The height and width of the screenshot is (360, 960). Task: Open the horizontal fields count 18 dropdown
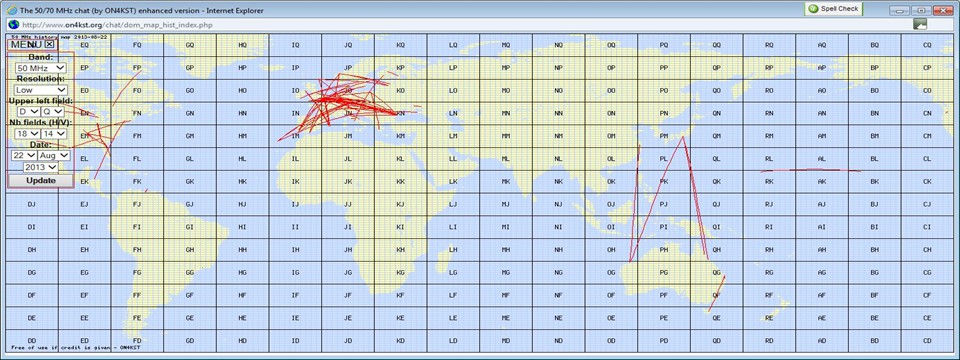(x=28, y=133)
